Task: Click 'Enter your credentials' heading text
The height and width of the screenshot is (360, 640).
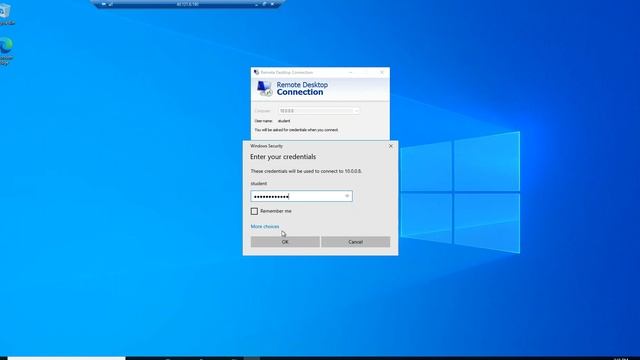Action: tap(283, 157)
